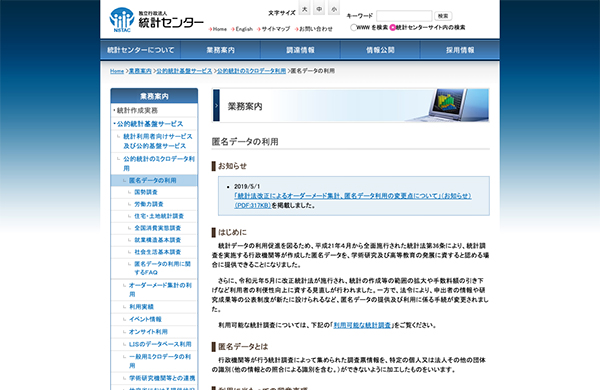Click the はじめに section heading

(232, 232)
